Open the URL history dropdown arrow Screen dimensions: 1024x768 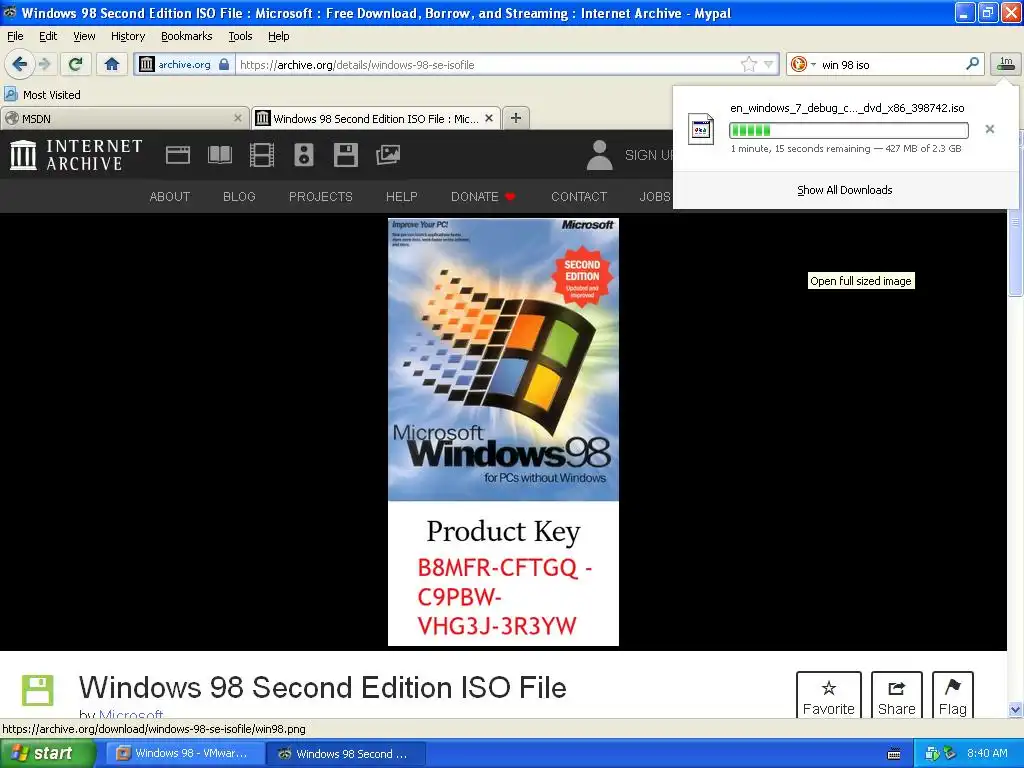click(769, 65)
